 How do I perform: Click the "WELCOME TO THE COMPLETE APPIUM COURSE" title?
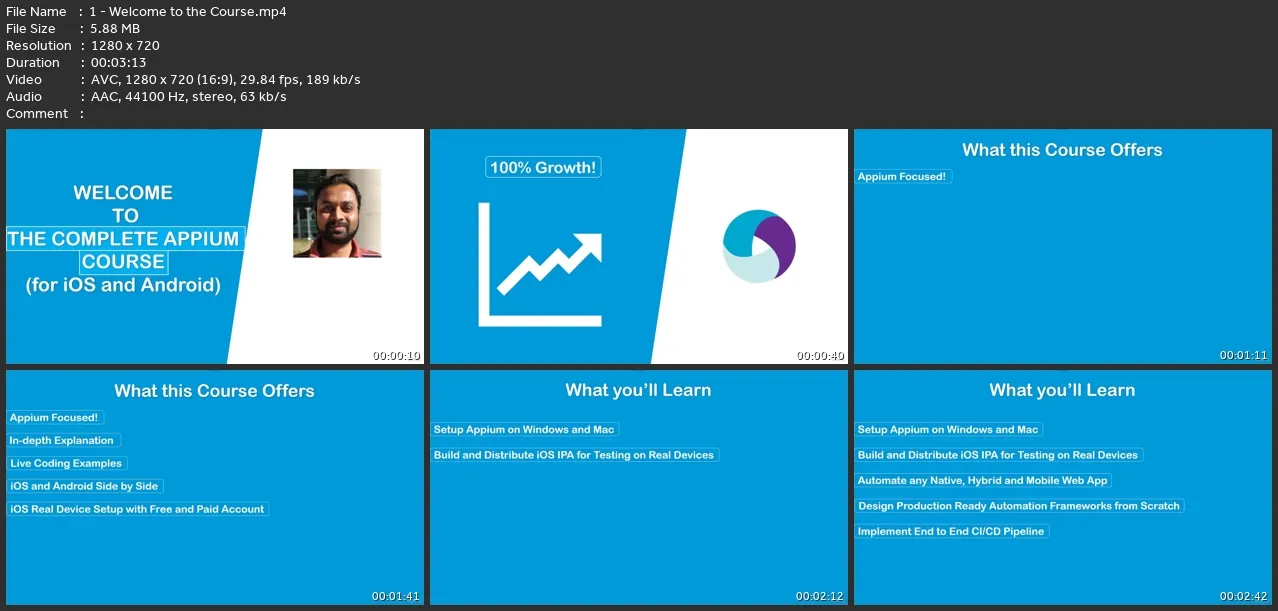click(x=124, y=227)
